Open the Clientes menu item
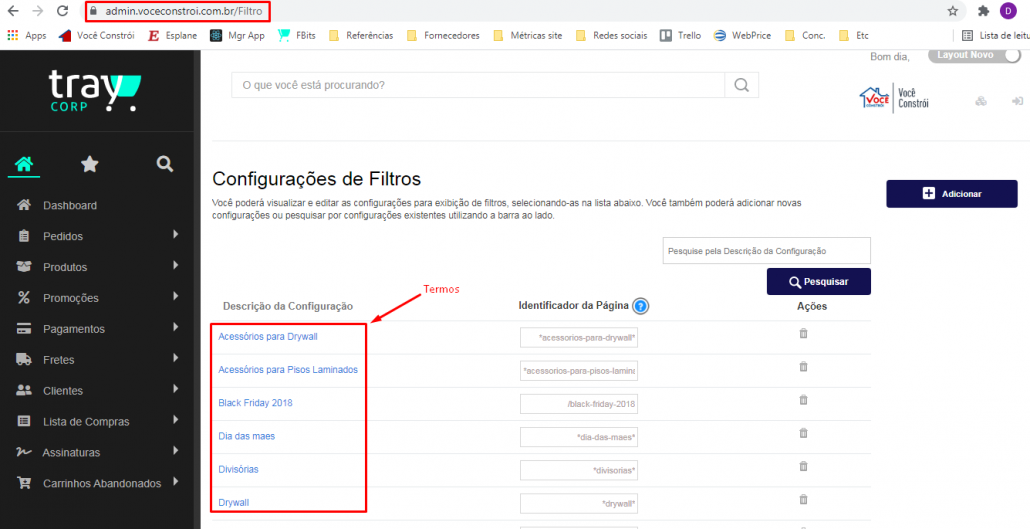This screenshot has width=1030, height=529. coord(62,391)
